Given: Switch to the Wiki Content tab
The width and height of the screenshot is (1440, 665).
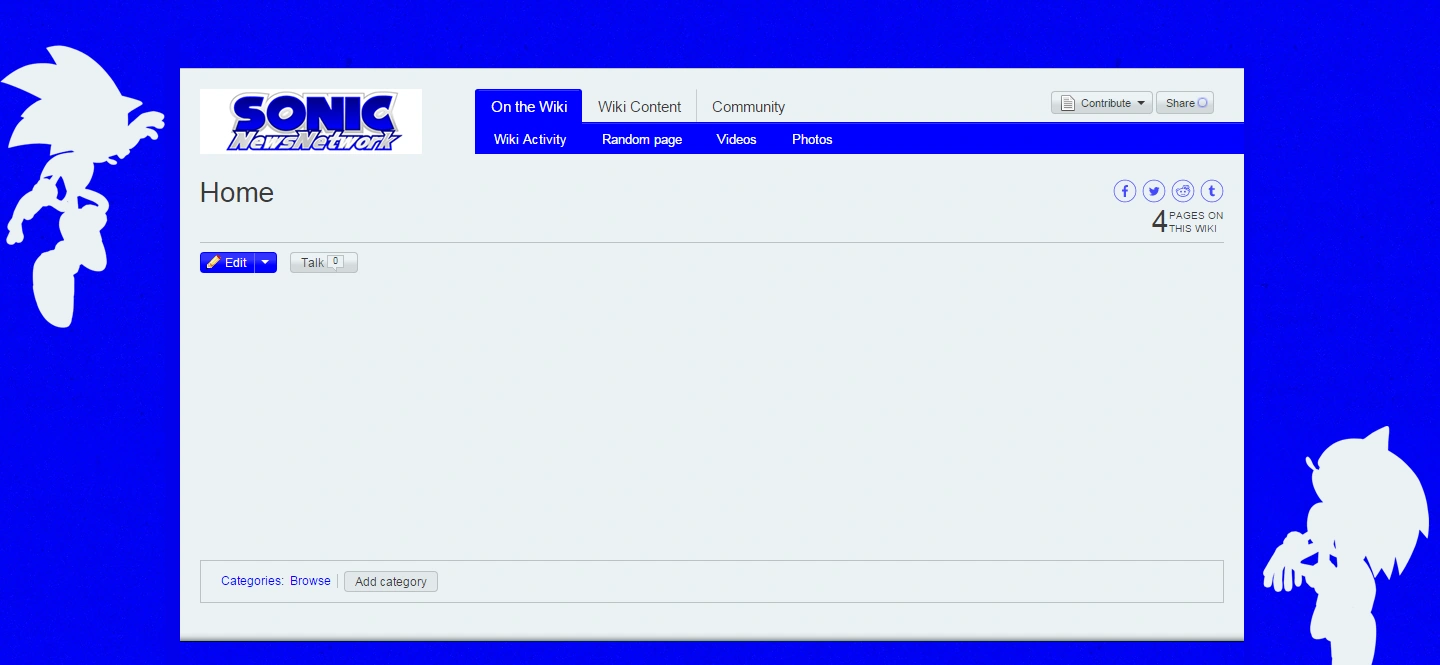Looking at the screenshot, I should [x=639, y=107].
